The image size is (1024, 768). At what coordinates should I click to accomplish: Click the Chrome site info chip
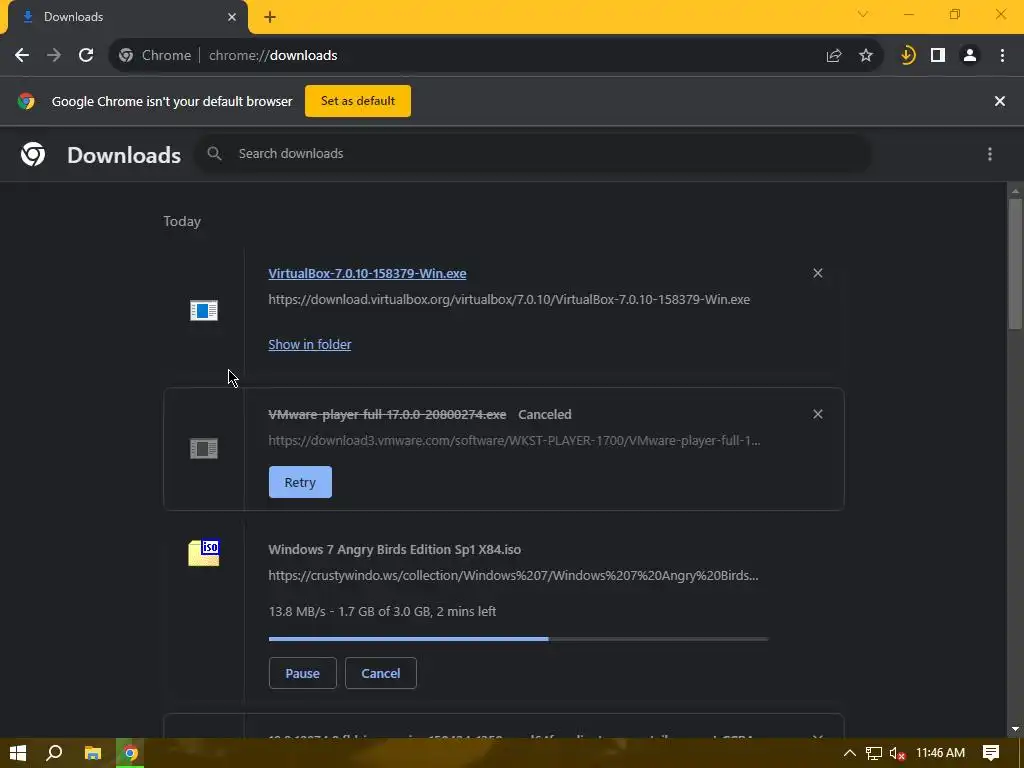155,56
